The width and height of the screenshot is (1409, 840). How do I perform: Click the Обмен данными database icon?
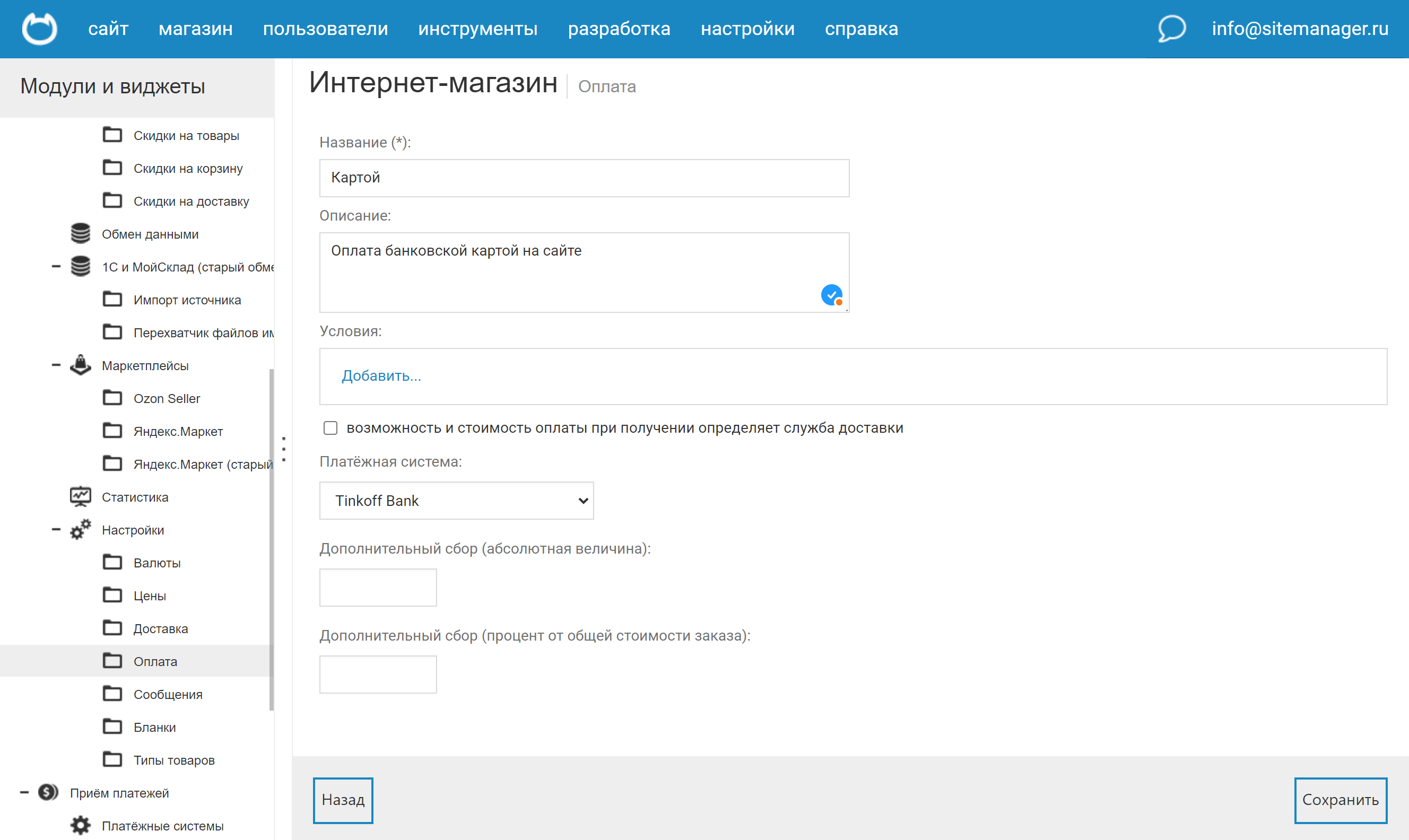[81, 234]
